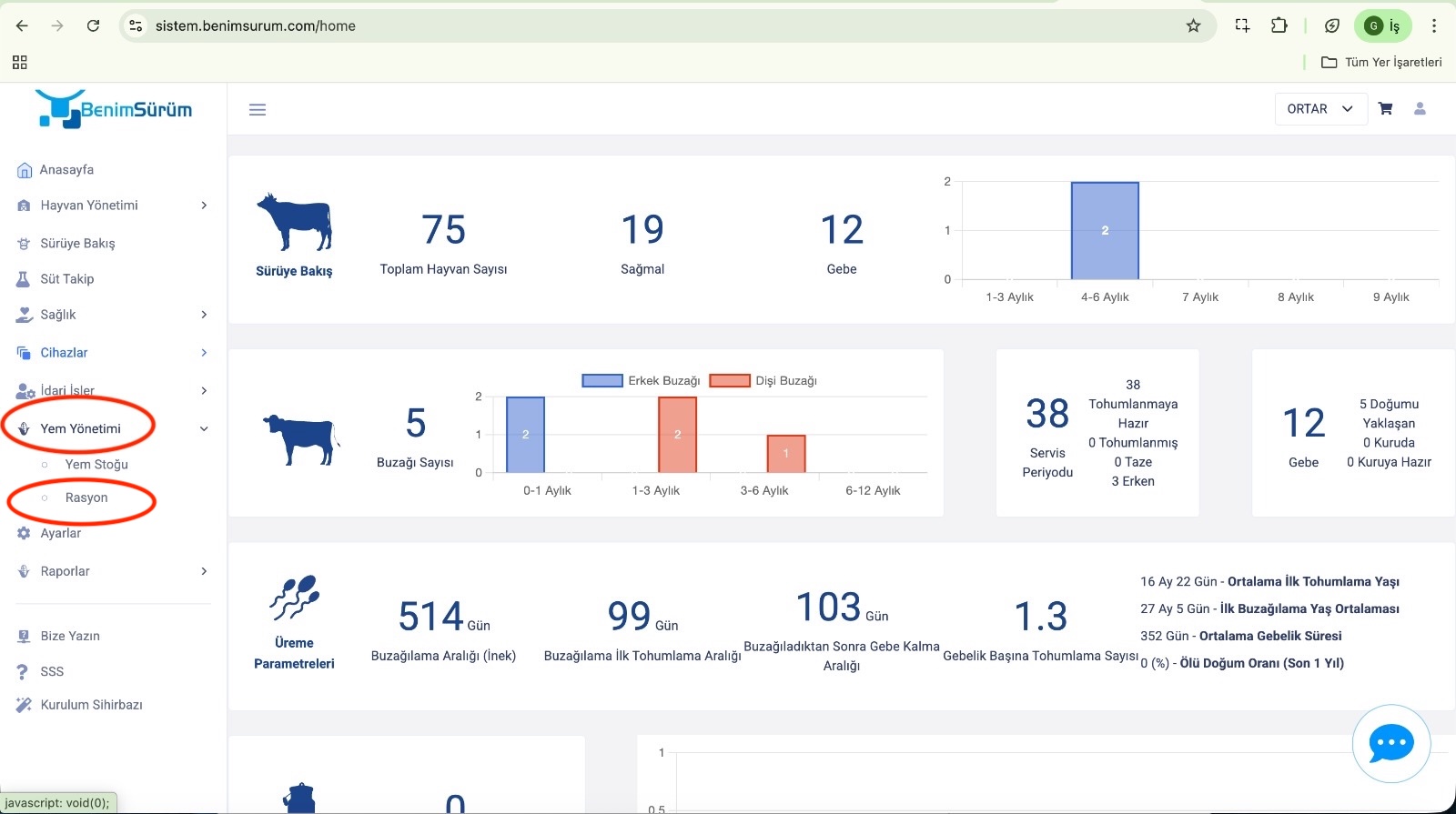Image resolution: width=1456 pixels, height=814 pixels.
Task: Open the user profile icon
Action: [x=1420, y=109]
